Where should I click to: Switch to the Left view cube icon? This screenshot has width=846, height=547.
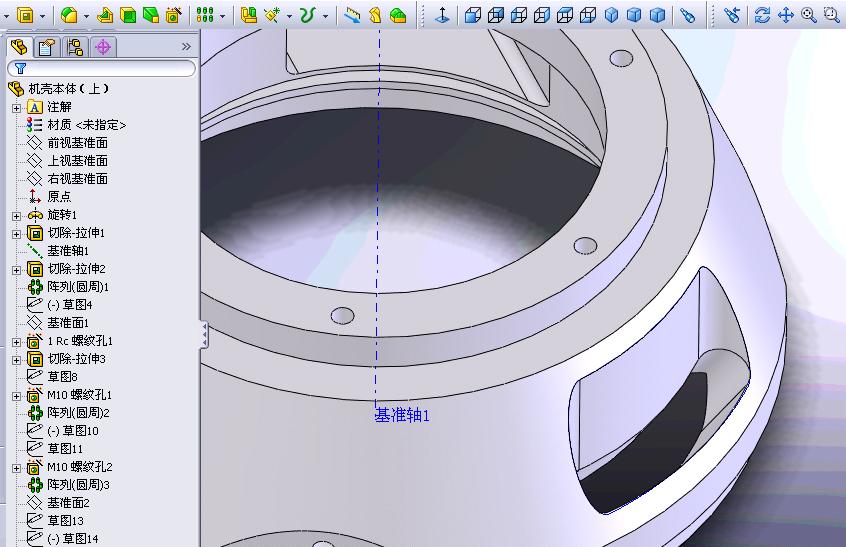(518, 15)
